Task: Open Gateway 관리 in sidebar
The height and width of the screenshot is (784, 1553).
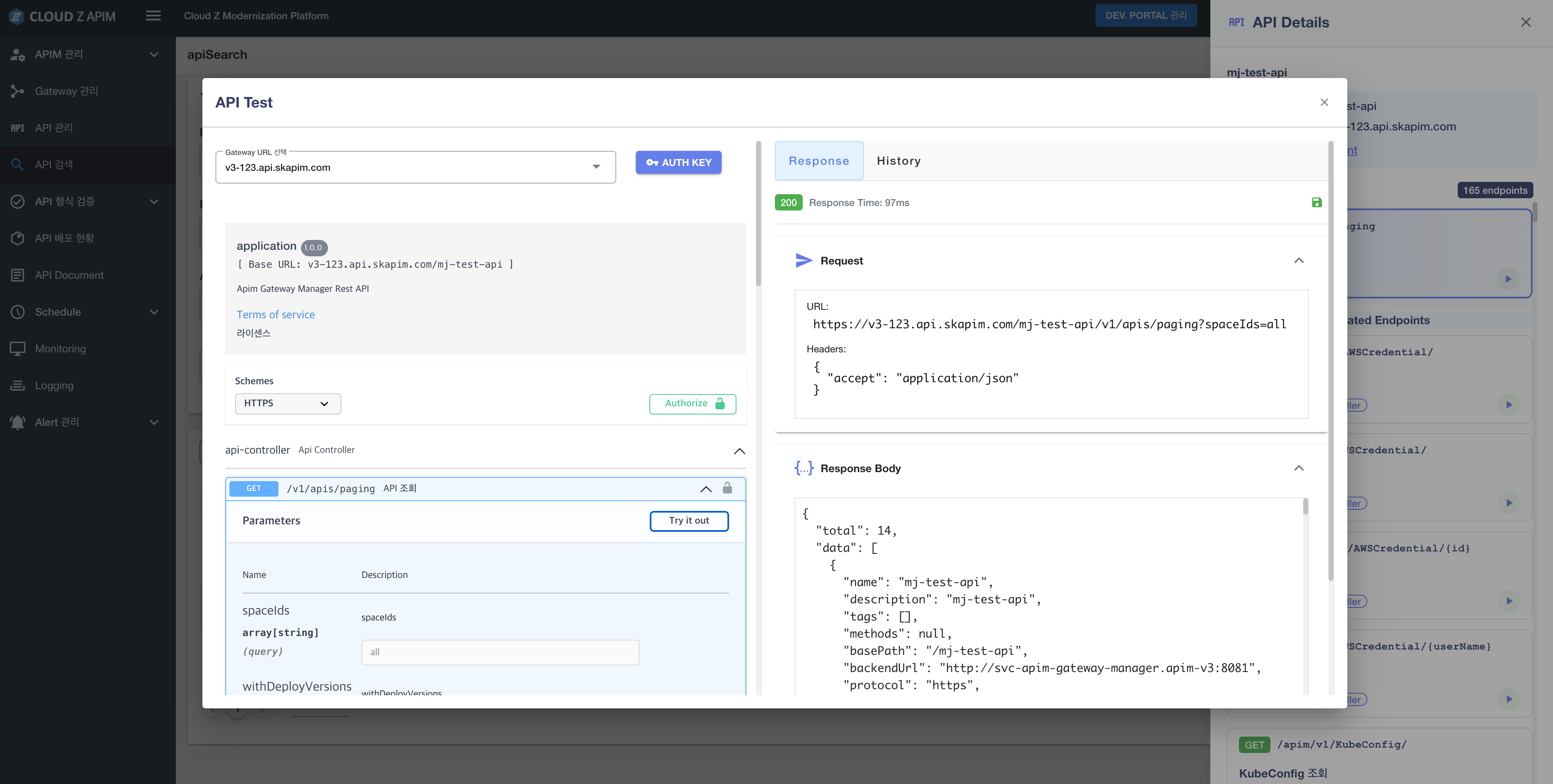Action: 66,91
